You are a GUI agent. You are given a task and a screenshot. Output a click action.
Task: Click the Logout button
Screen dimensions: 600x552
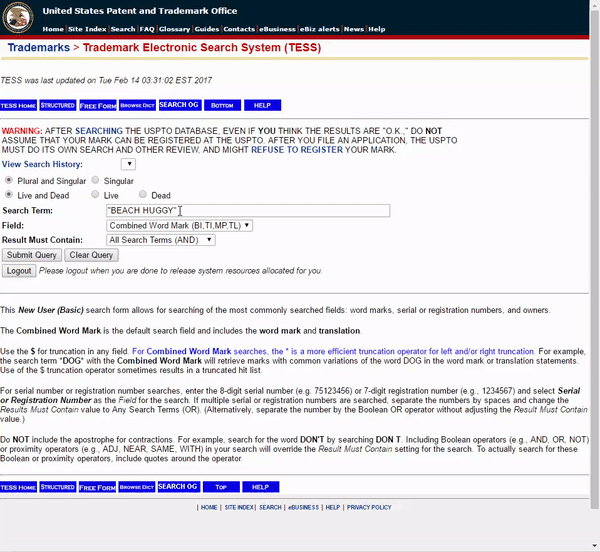pos(19,271)
